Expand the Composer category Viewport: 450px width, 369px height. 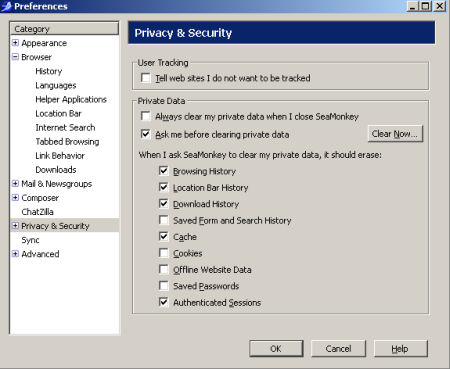tap(15, 197)
